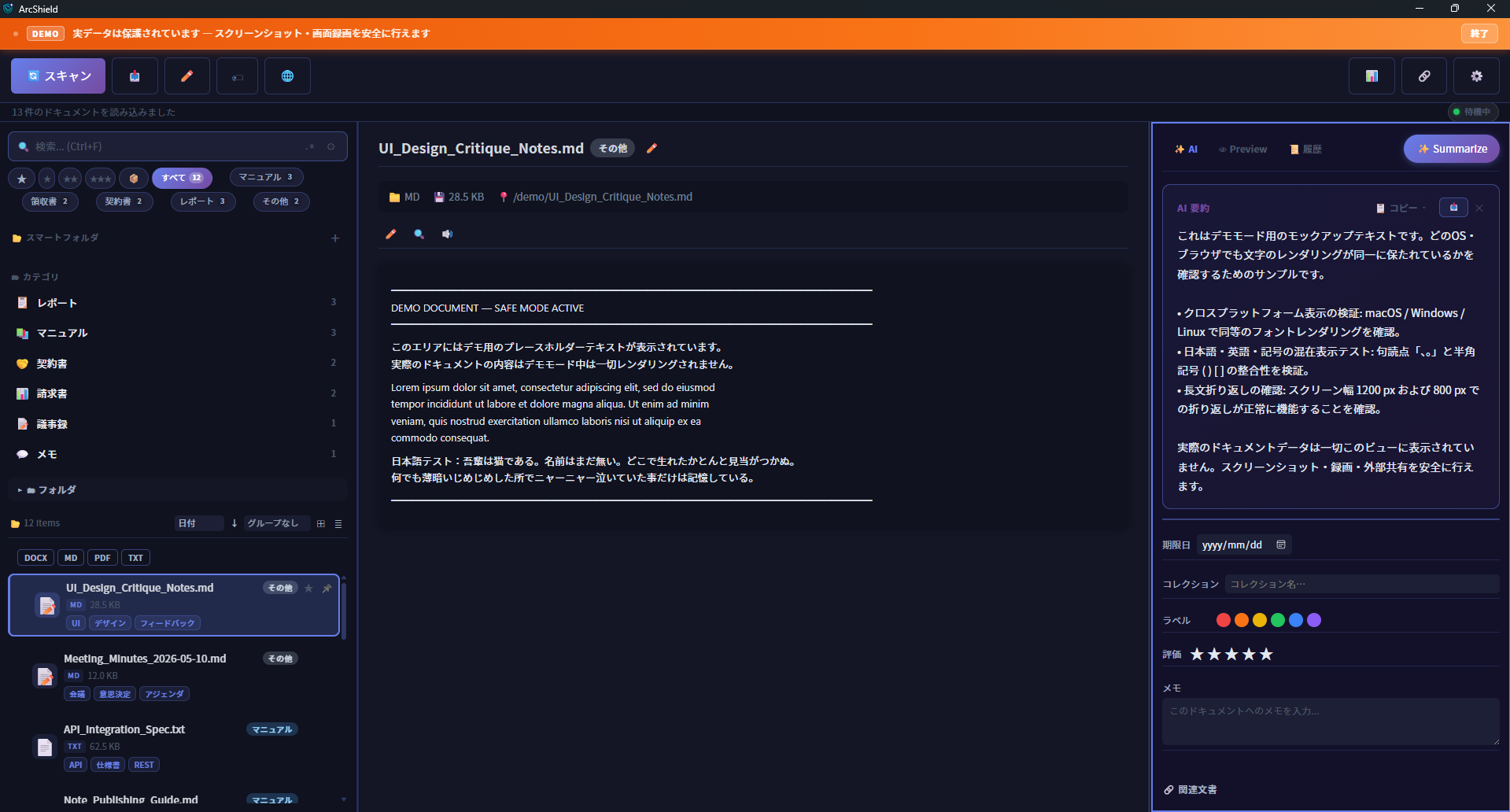This screenshot has width=1510, height=812.
Task: Select the green label color swatch
Action: click(1278, 620)
